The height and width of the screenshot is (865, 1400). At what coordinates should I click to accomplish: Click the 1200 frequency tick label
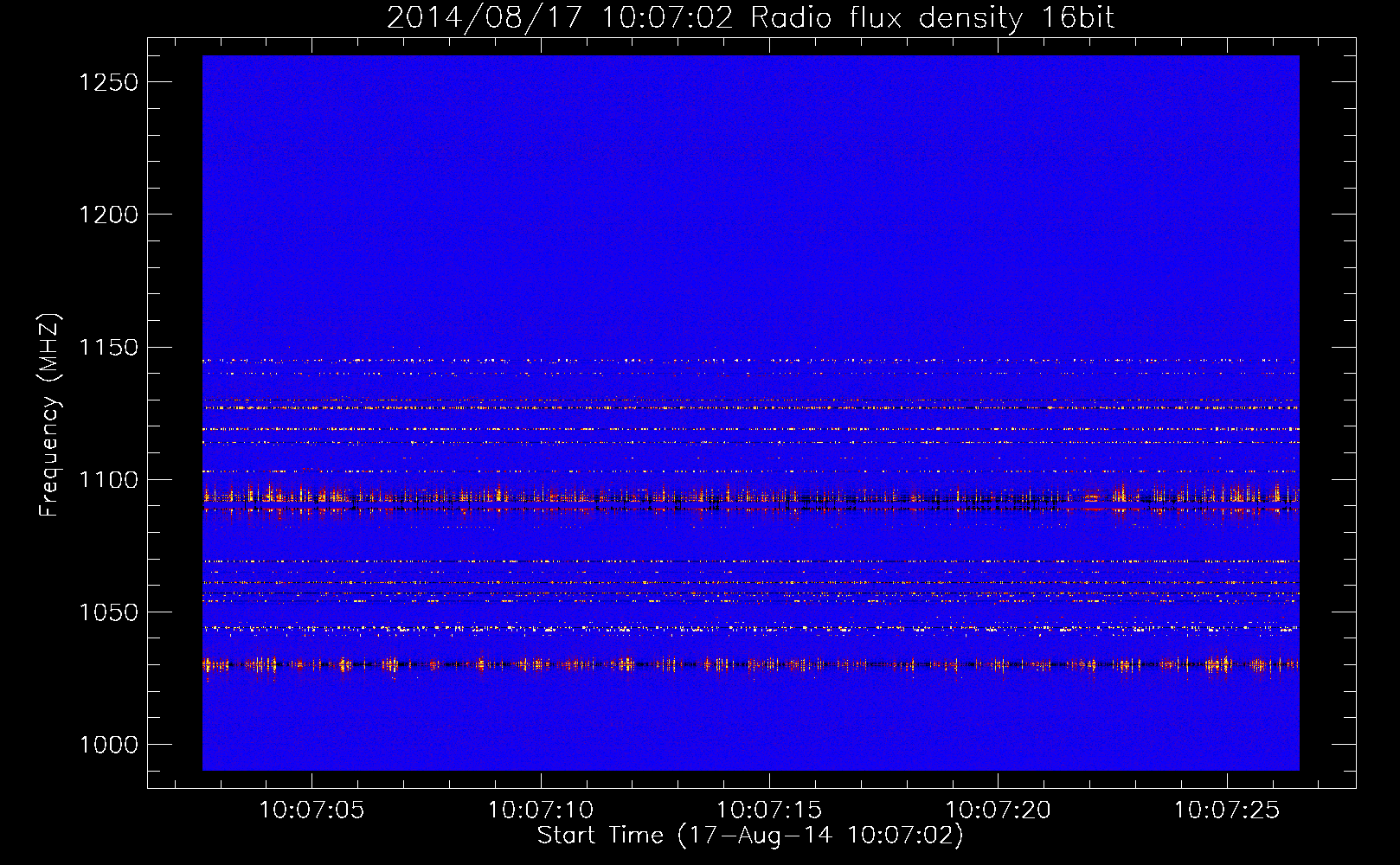pyautogui.click(x=109, y=215)
